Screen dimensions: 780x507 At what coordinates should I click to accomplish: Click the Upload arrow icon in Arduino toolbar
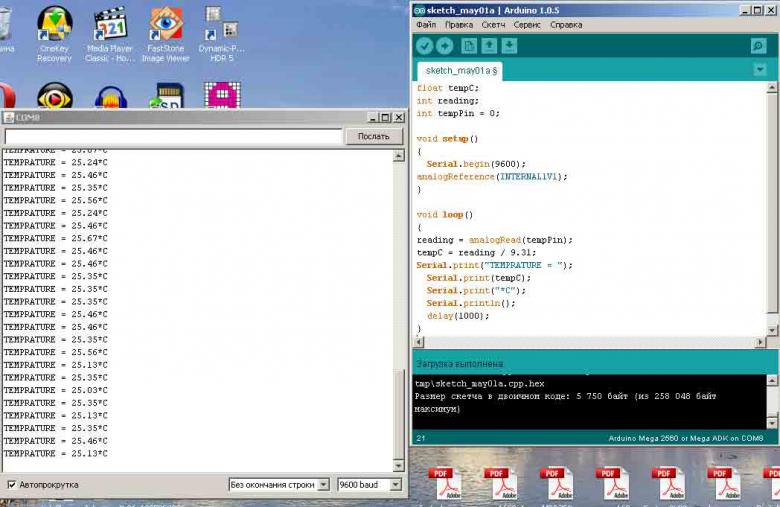[x=445, y=46]
